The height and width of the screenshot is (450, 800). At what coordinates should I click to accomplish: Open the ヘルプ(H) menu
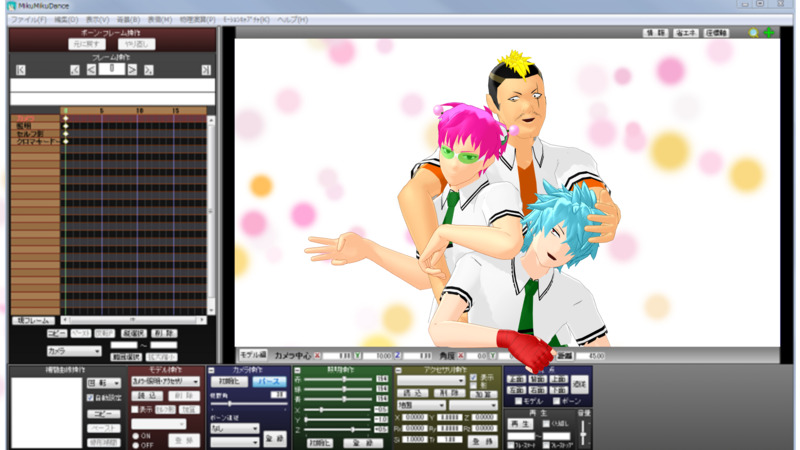click(x=292, y=19)
